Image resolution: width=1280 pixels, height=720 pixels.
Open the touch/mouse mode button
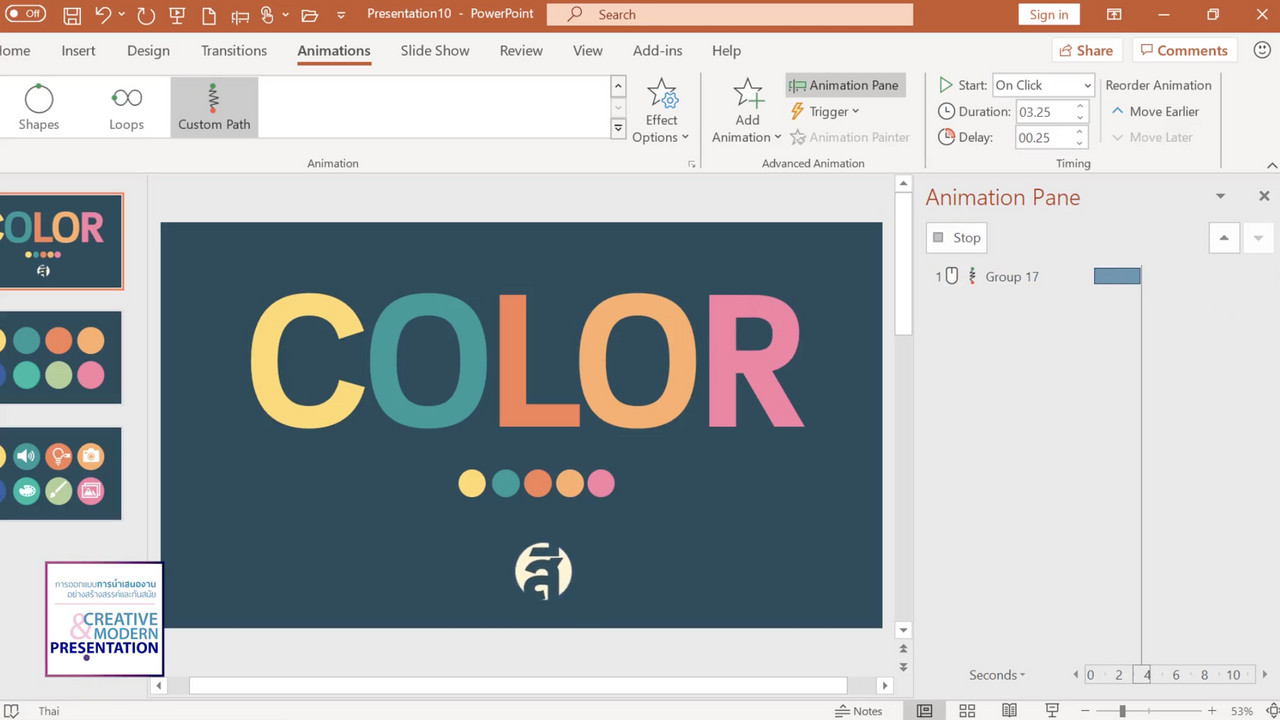pos(267,15)
